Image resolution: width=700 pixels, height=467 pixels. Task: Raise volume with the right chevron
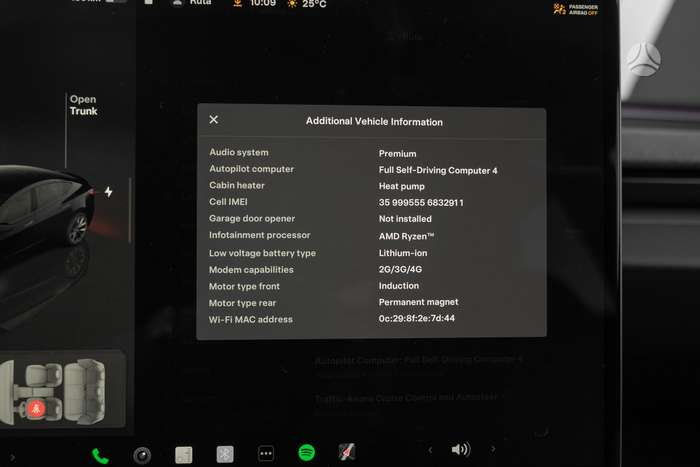click(493, 449)
